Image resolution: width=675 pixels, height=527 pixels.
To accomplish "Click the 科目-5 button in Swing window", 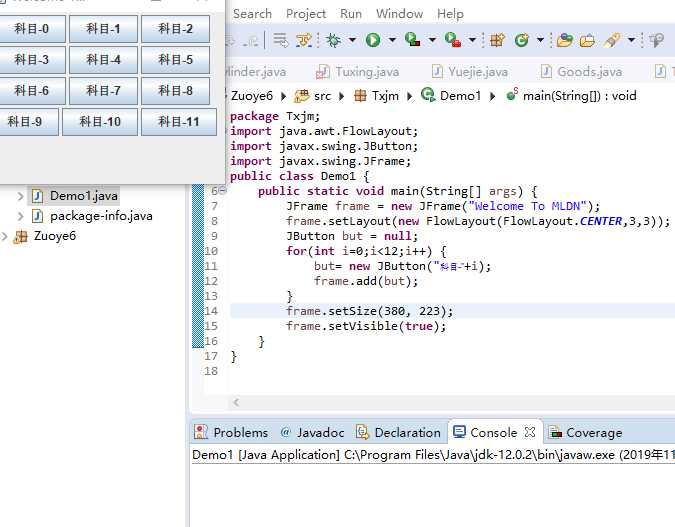I will (x=175, y=60).
